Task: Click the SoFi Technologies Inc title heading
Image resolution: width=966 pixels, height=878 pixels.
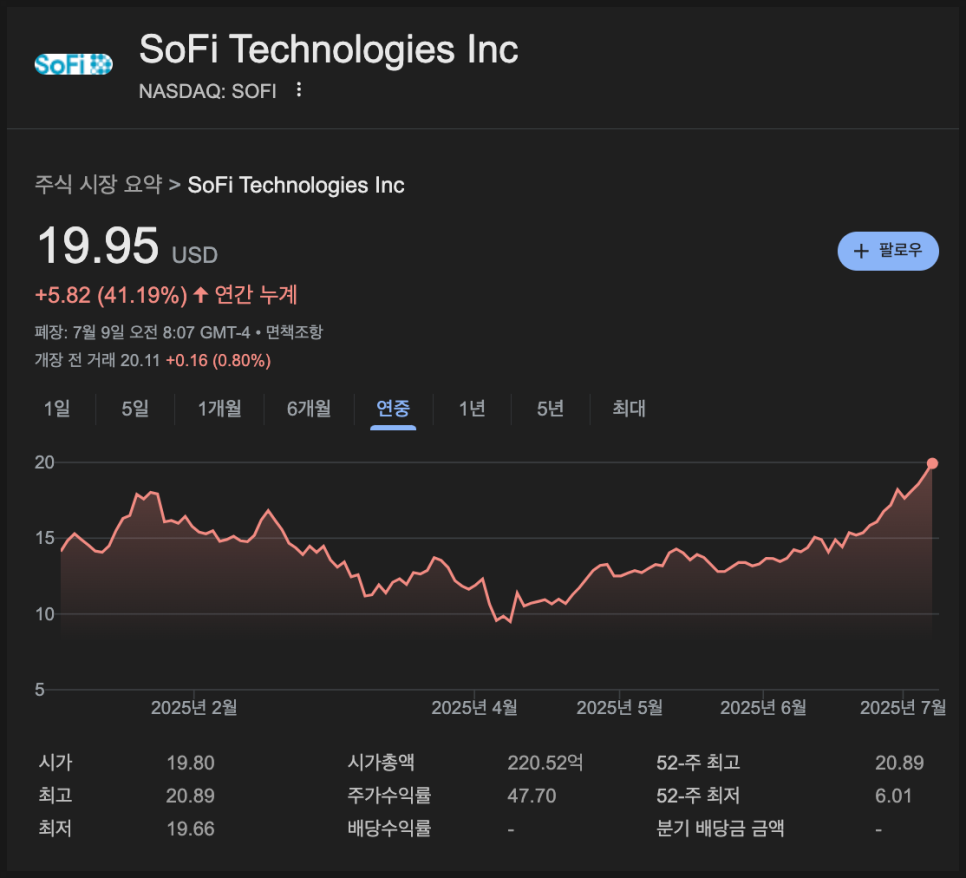Action: pyautogui.click(x=328, y=49)
